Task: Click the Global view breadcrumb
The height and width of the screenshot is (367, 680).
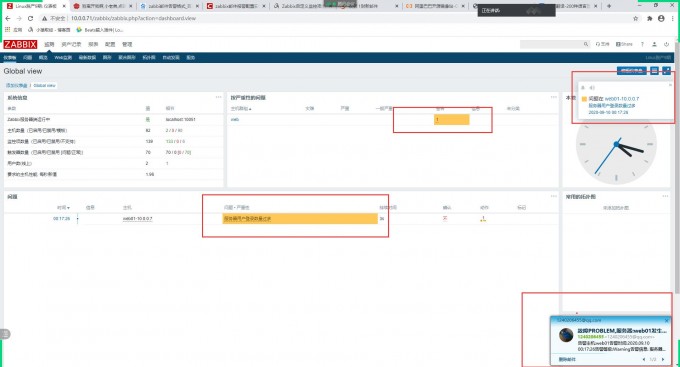Action: [x=45, y=85]
